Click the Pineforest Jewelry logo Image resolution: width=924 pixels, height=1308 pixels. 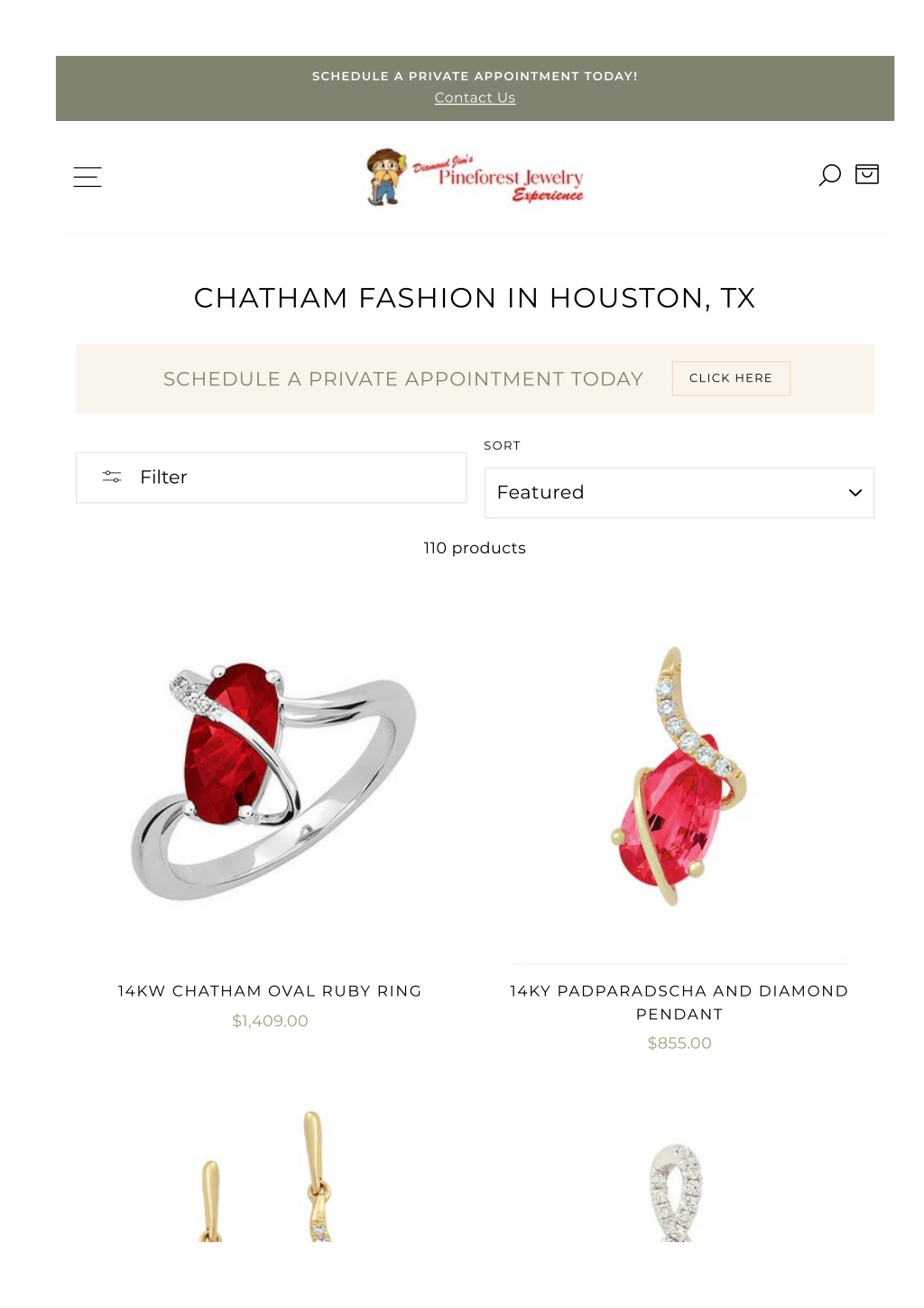click(475, 177)
